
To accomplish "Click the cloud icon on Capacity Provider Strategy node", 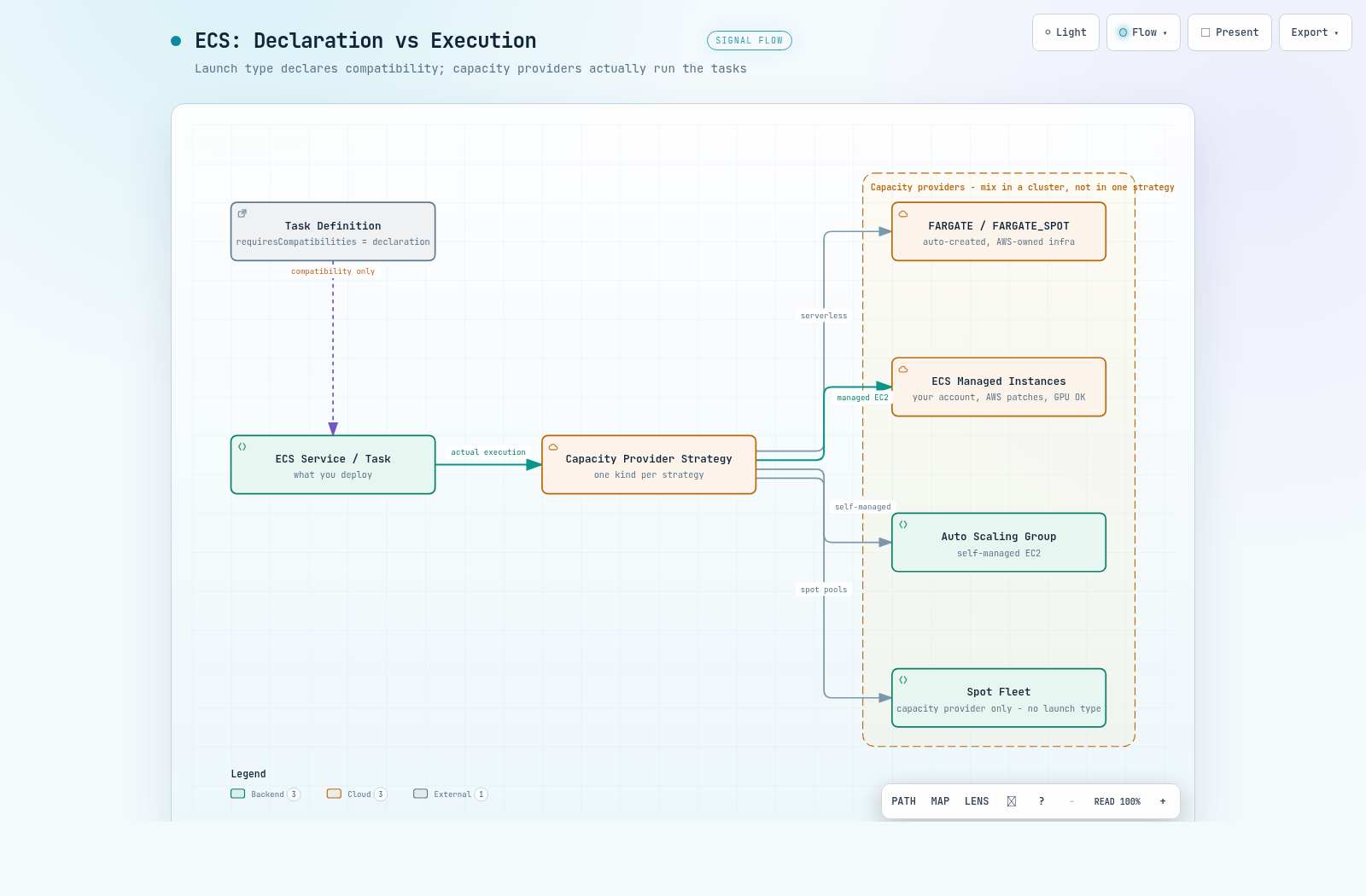I will click(553, 446).
